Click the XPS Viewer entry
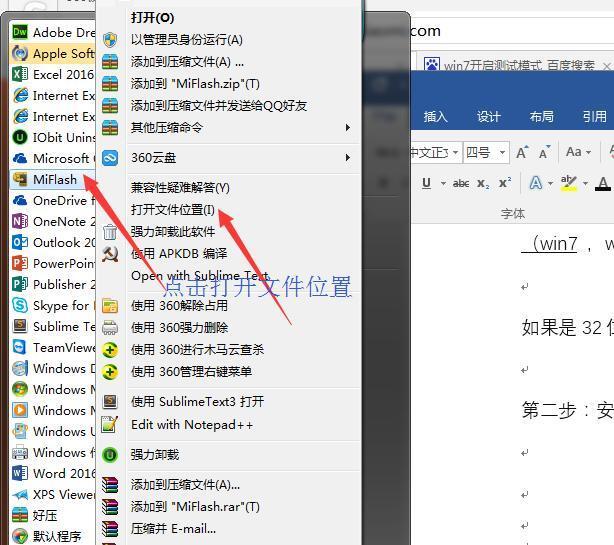This screenshot has width=614, height=545. [53, 494]
